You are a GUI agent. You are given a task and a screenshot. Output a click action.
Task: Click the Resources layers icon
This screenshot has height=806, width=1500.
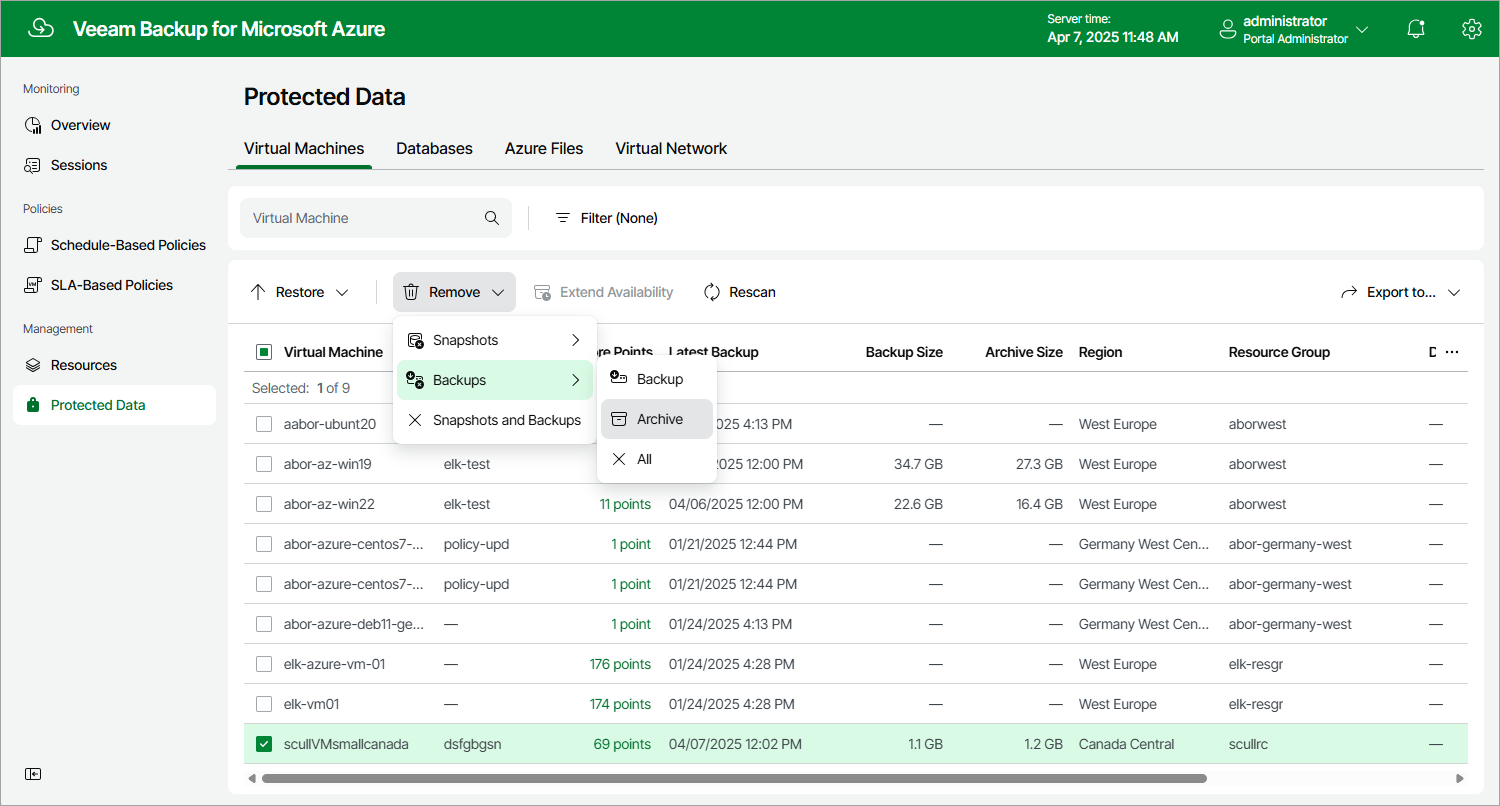pyautogui.click(x=33, y=365)
